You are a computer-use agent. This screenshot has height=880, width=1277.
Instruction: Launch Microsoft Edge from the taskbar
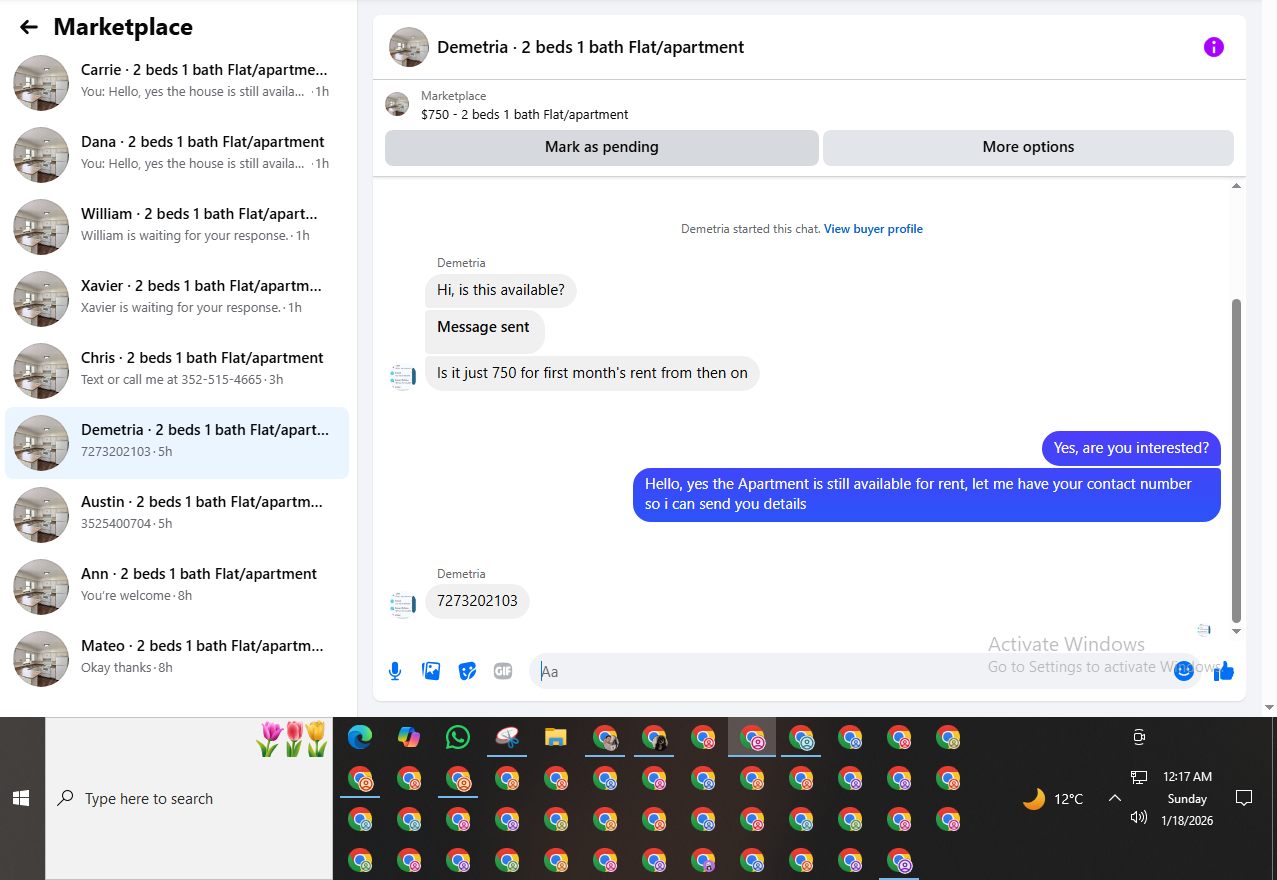(360, 738)
